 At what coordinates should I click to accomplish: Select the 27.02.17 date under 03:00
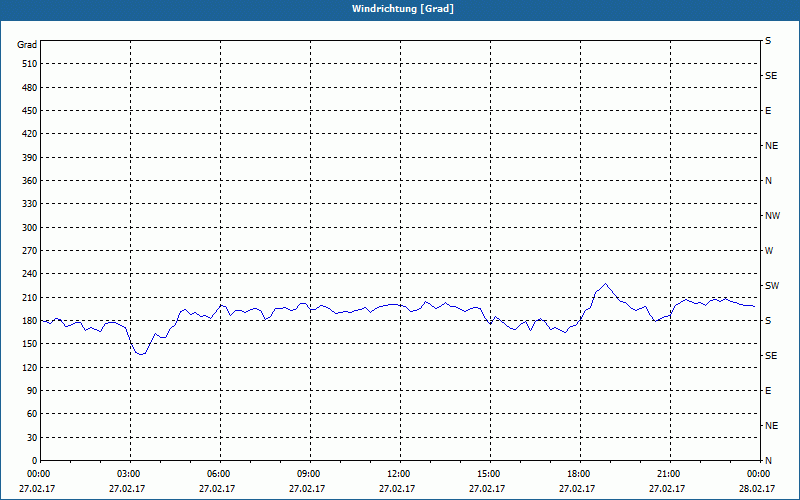127,489
